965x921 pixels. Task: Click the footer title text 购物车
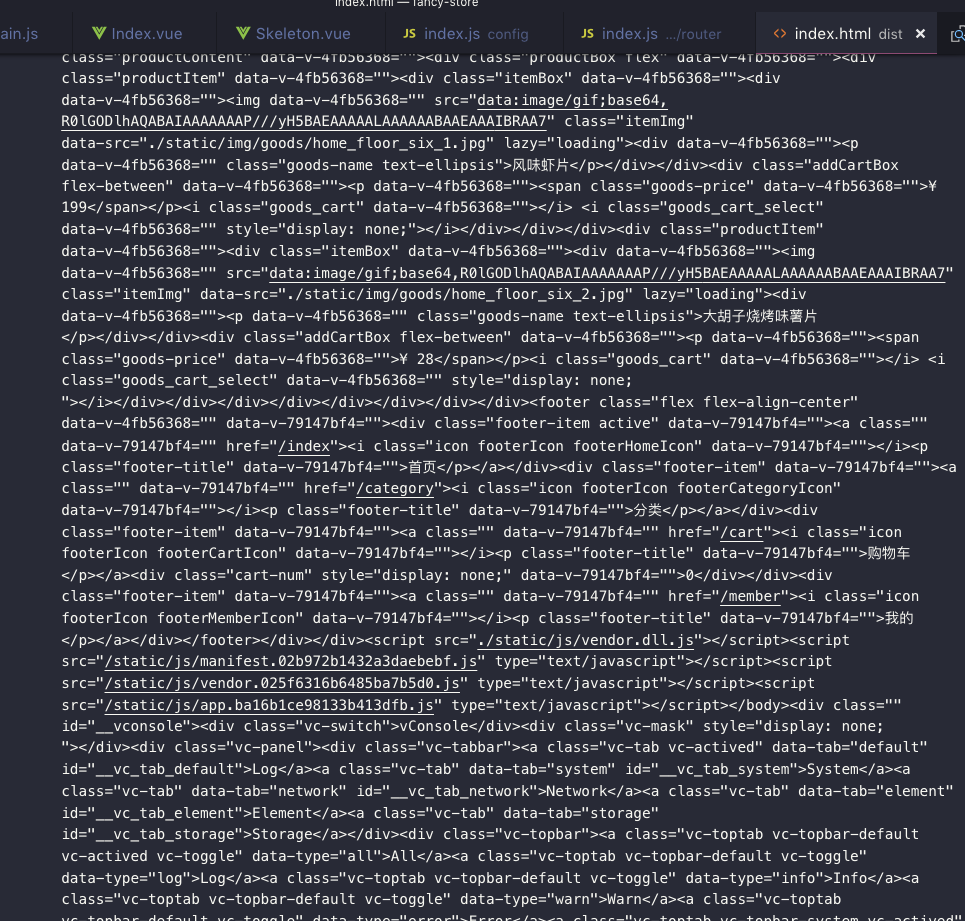pyautogui.click(x=889, y=553)
